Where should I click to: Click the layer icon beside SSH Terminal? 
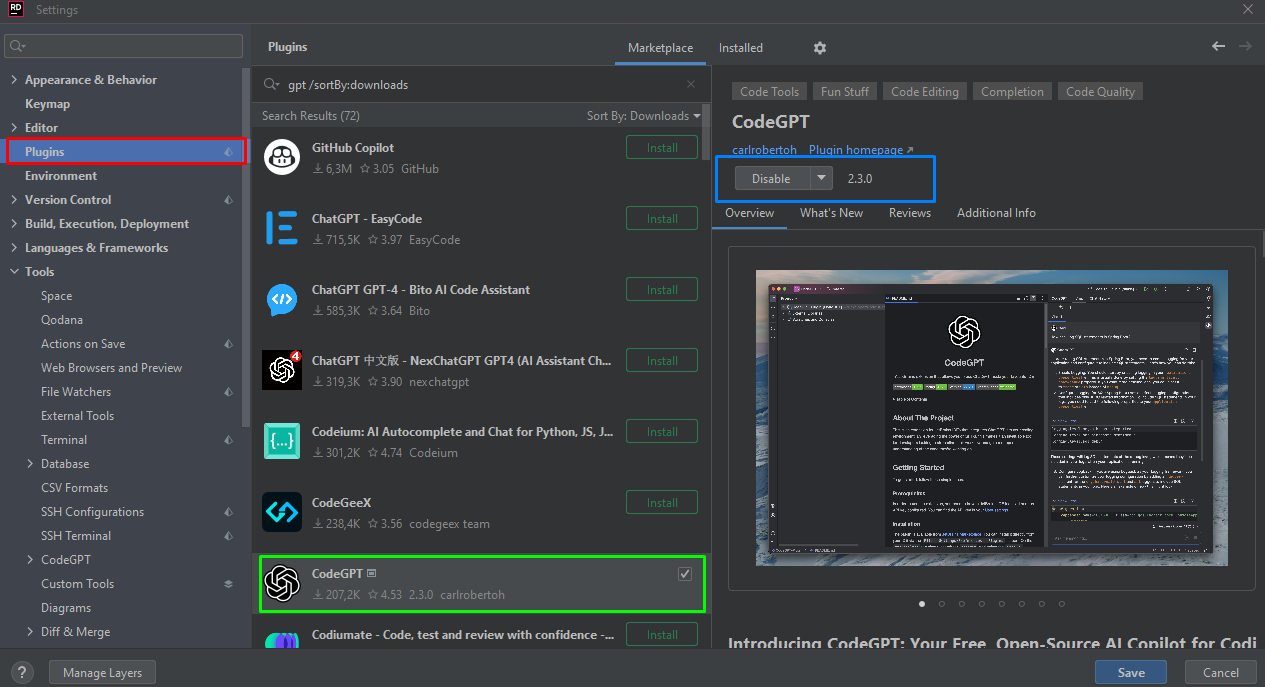229,536
